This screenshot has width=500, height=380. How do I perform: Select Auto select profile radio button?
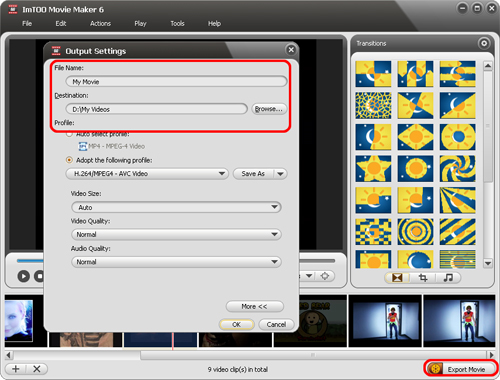pyautogui.click(x=69, y=134)
